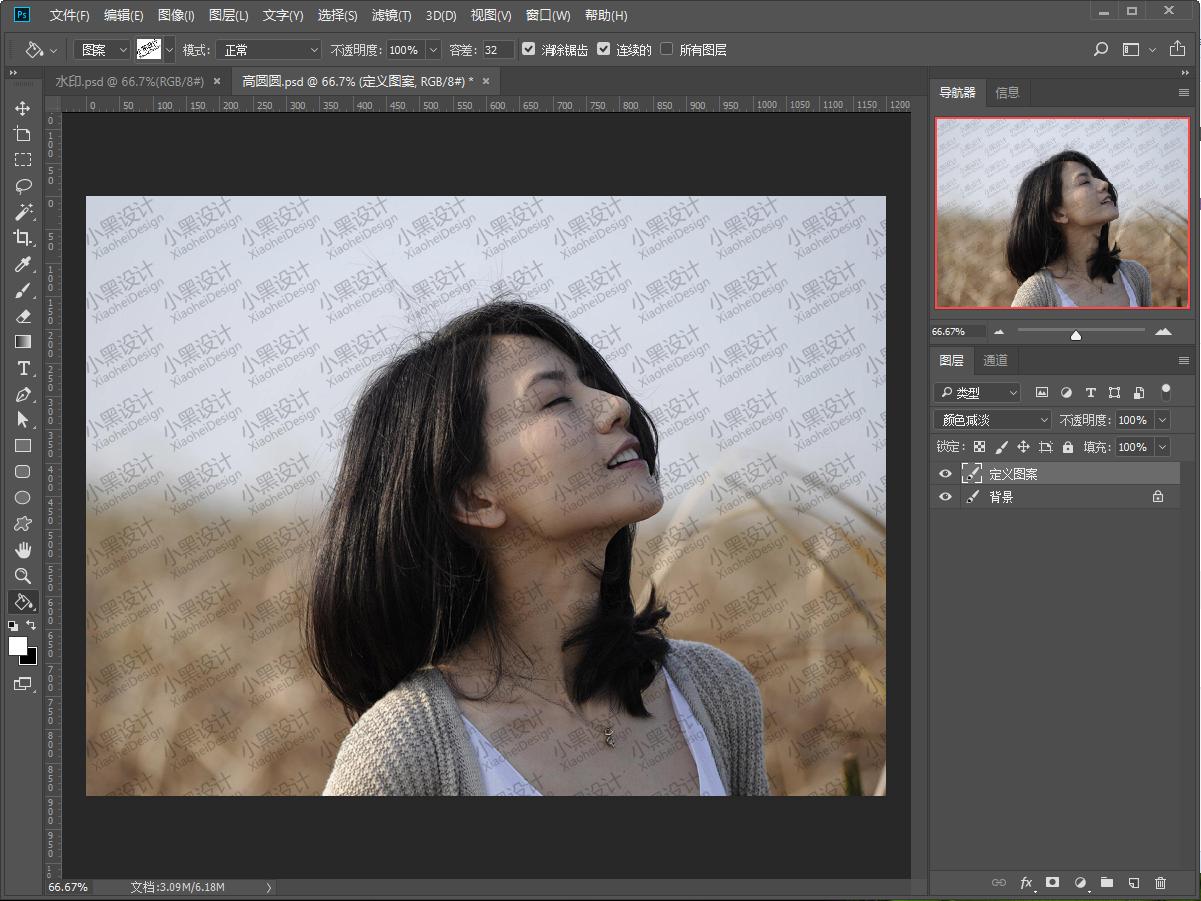Activate the Crop tool
Viewport: 1201px width, 901px height.
pos(22,238)
